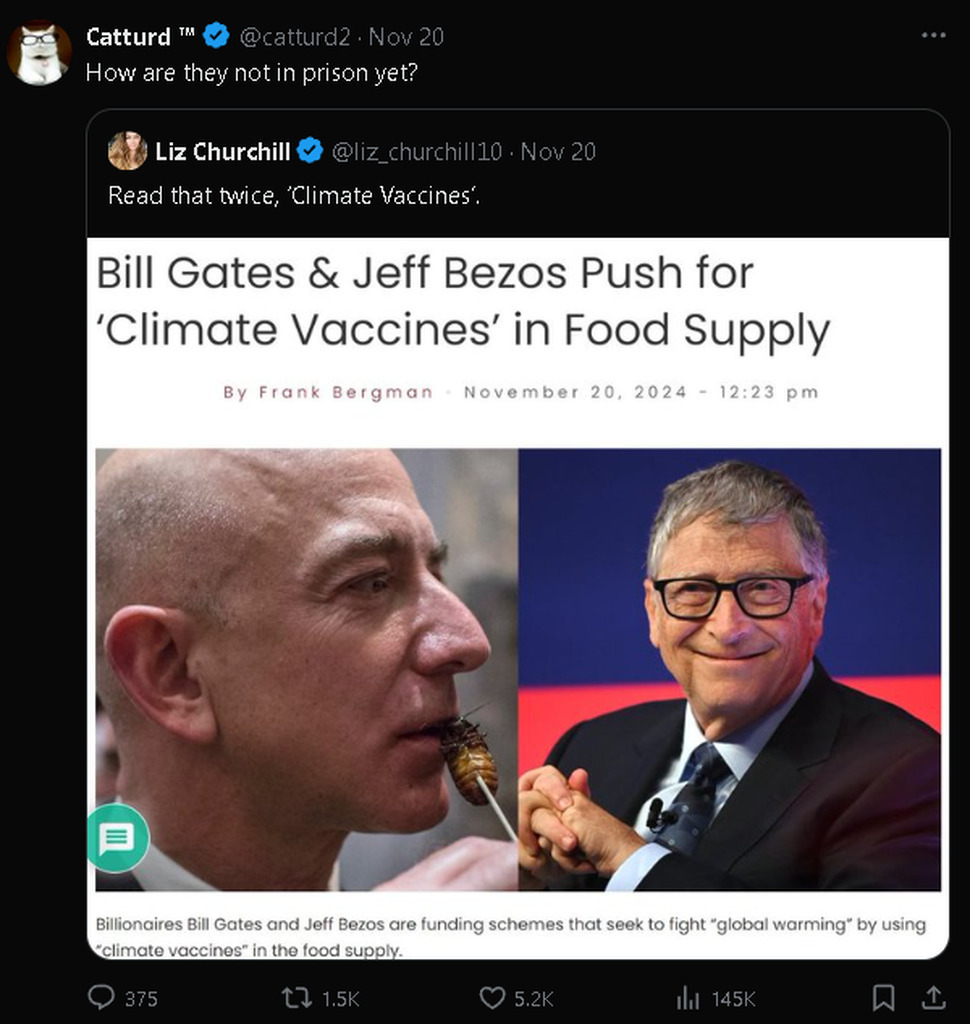This screenshot has width=970, height=1024.
Task: Open Liz Churchill's small profile avatar
Action: coord(127,151)
